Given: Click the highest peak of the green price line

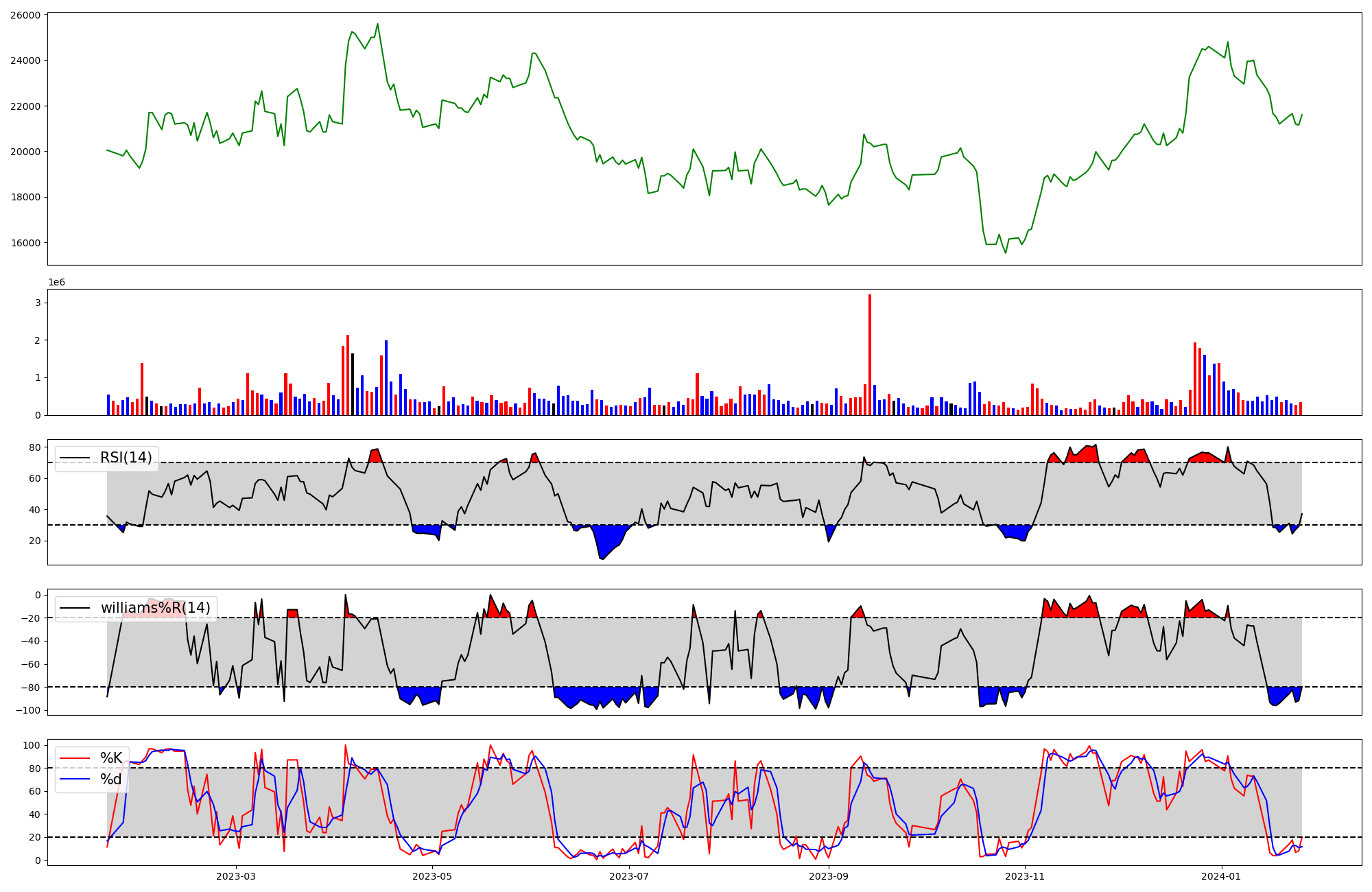Looking at the screenshot, I should (x=377, y=24).
